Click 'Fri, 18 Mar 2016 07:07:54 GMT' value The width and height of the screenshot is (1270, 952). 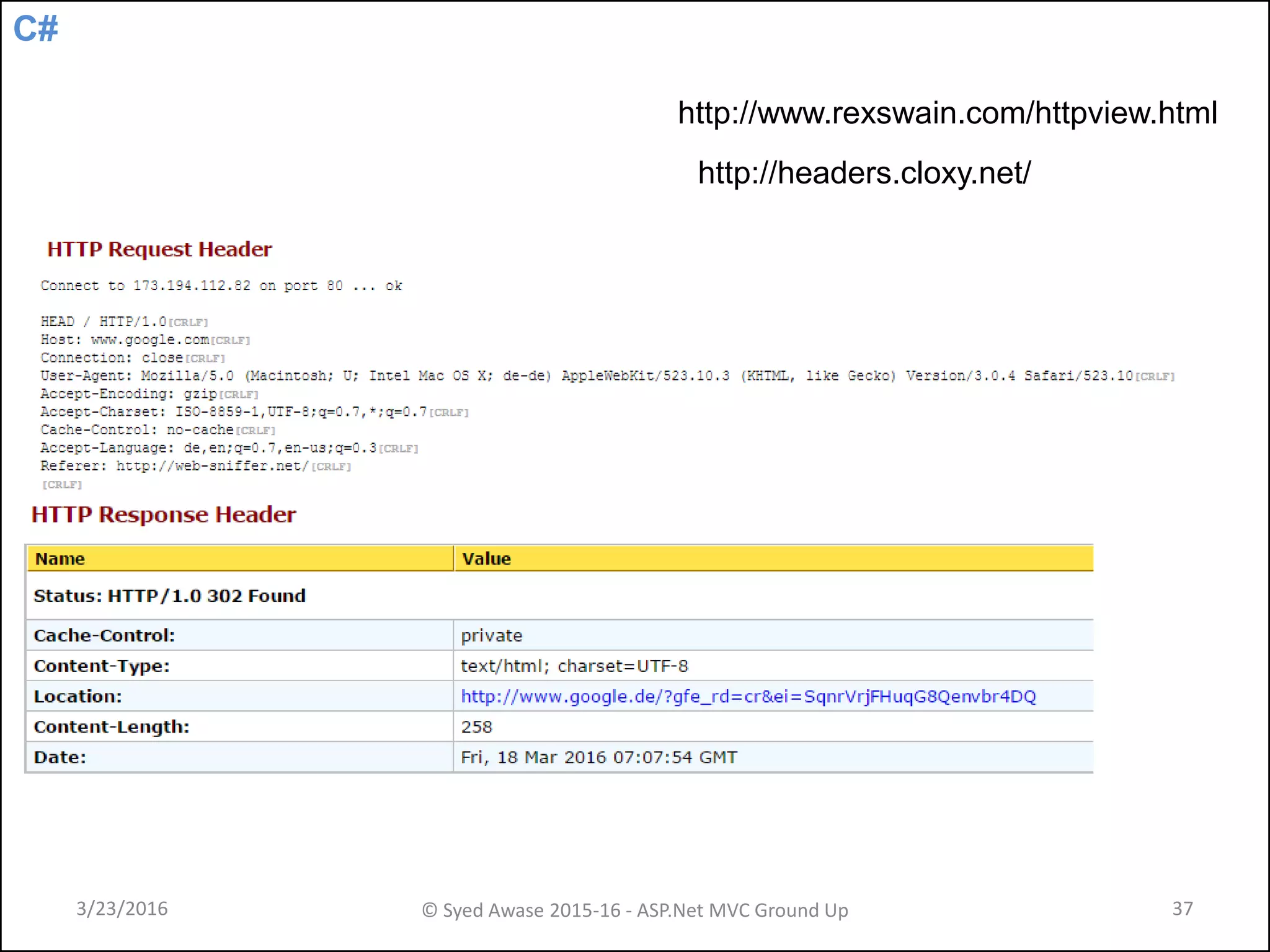[x=774, y=757]
